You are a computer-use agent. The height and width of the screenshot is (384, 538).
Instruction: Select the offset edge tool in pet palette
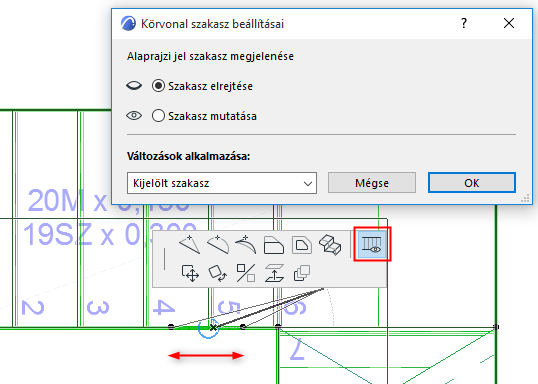coord(273,245)
